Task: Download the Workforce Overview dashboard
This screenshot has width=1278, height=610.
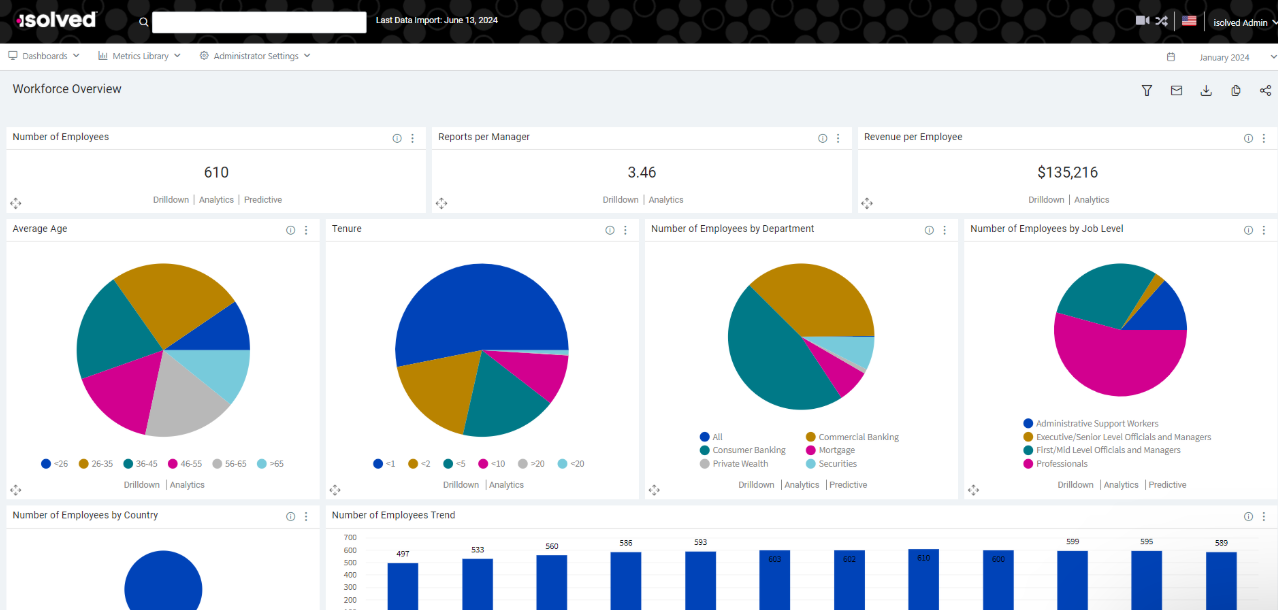Action: [1206, 91]
